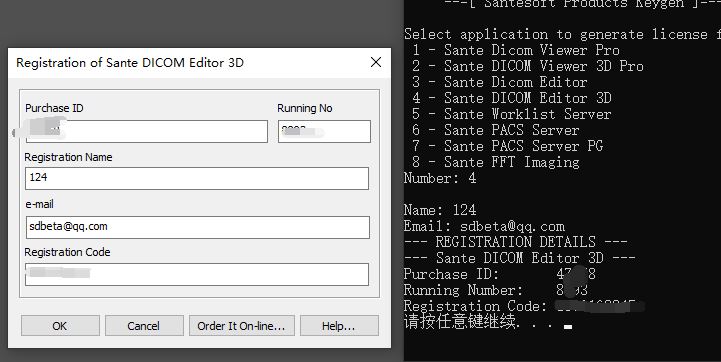Click the Purchase ID label

click(x=54, y=108)
